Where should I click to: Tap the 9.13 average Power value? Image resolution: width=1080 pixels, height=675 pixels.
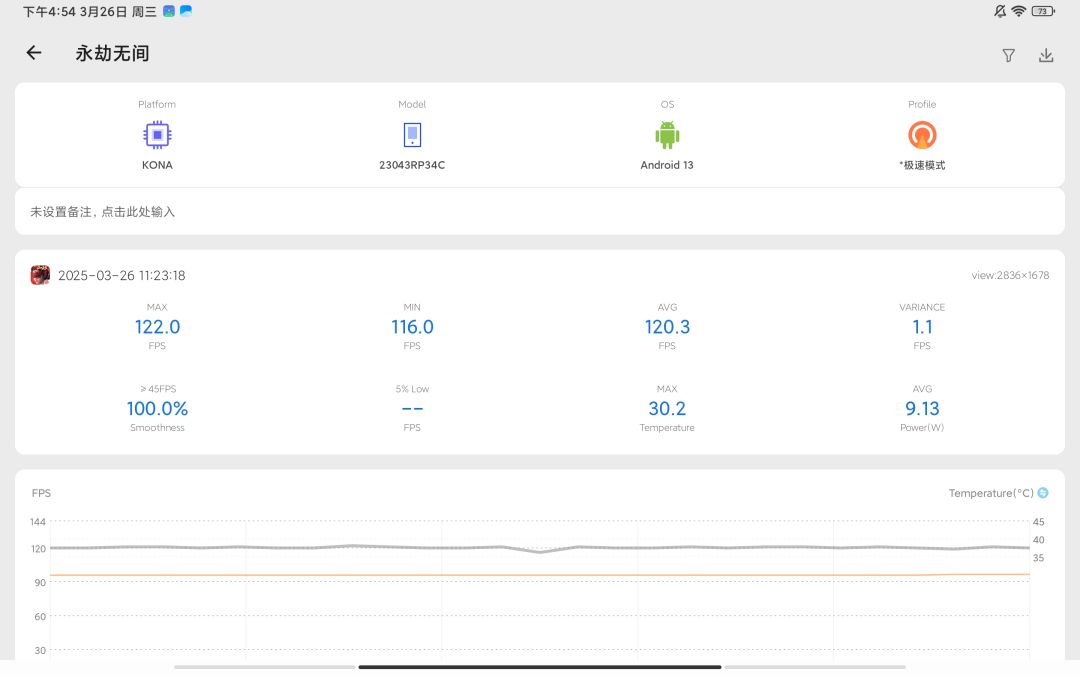tap(922, 408)
